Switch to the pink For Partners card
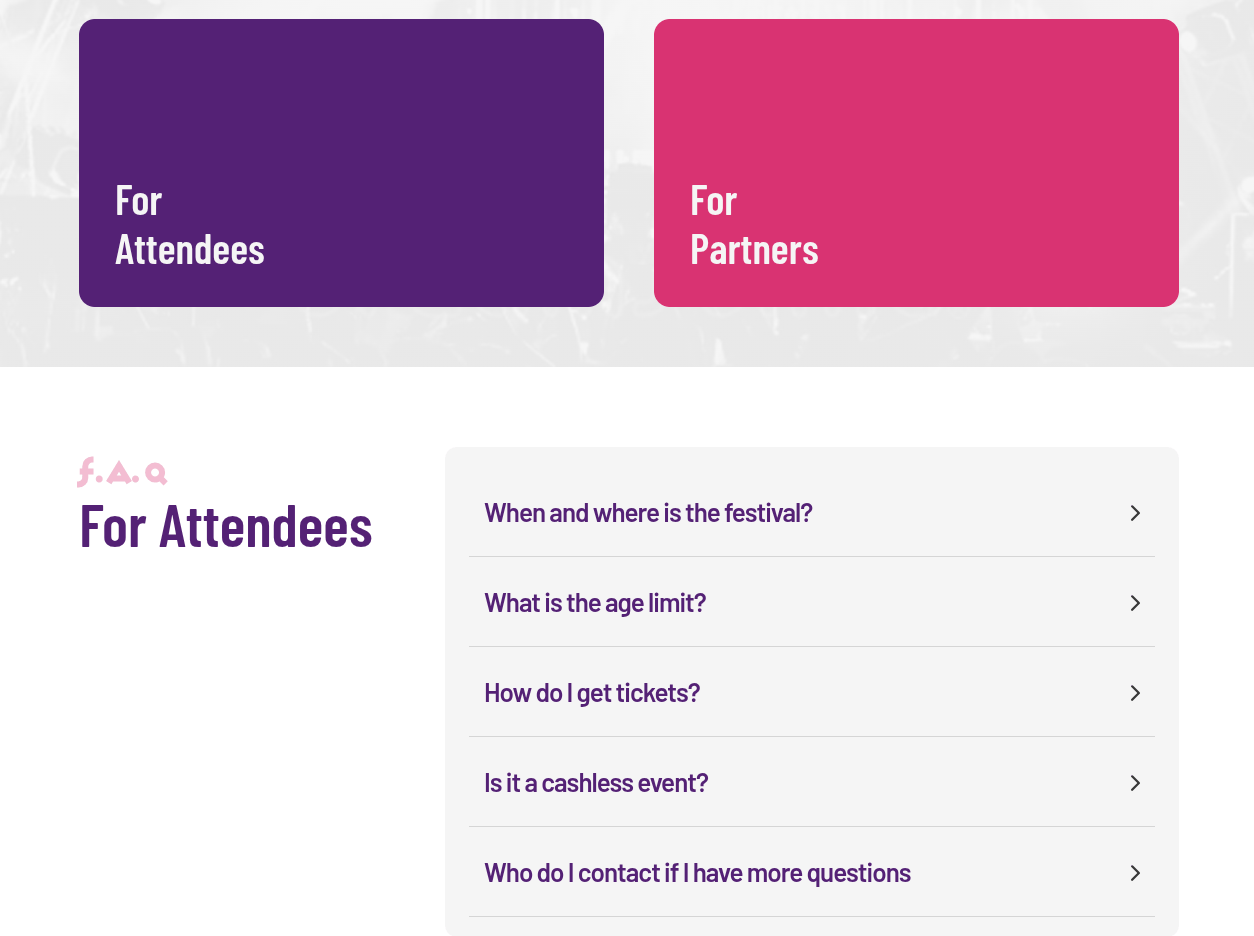The image size is (1254, 936). coord(916,163)
